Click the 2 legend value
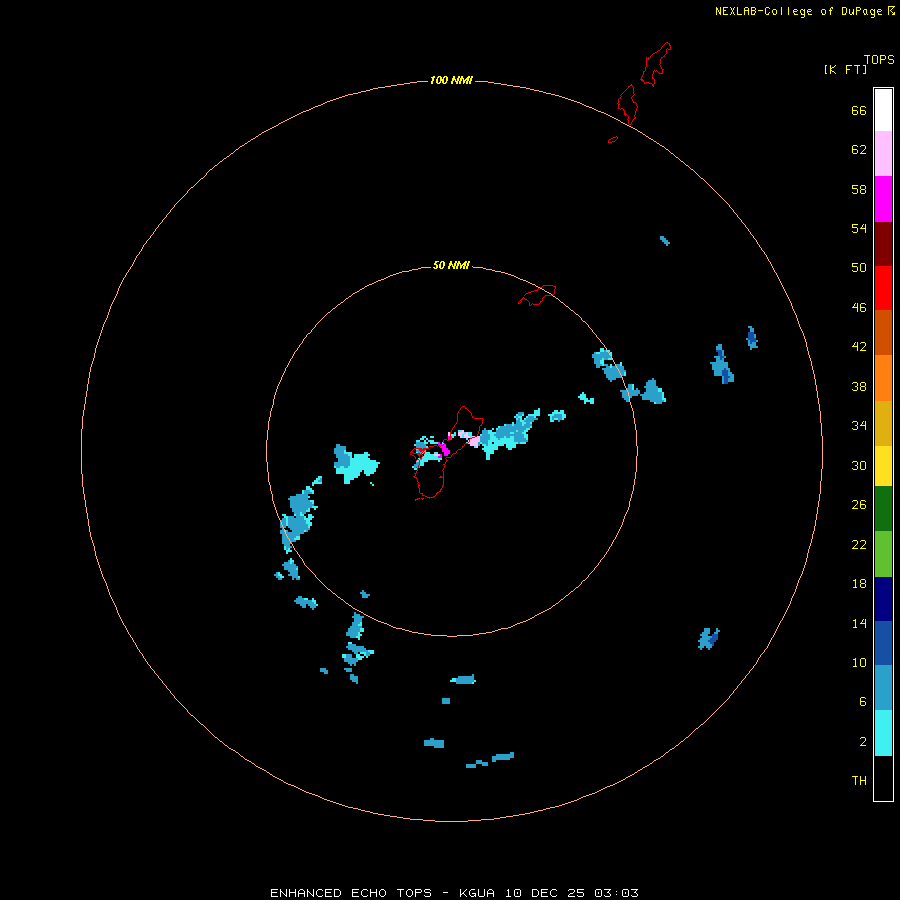Viewport: 900px width, 900px height. click(863, 741)
